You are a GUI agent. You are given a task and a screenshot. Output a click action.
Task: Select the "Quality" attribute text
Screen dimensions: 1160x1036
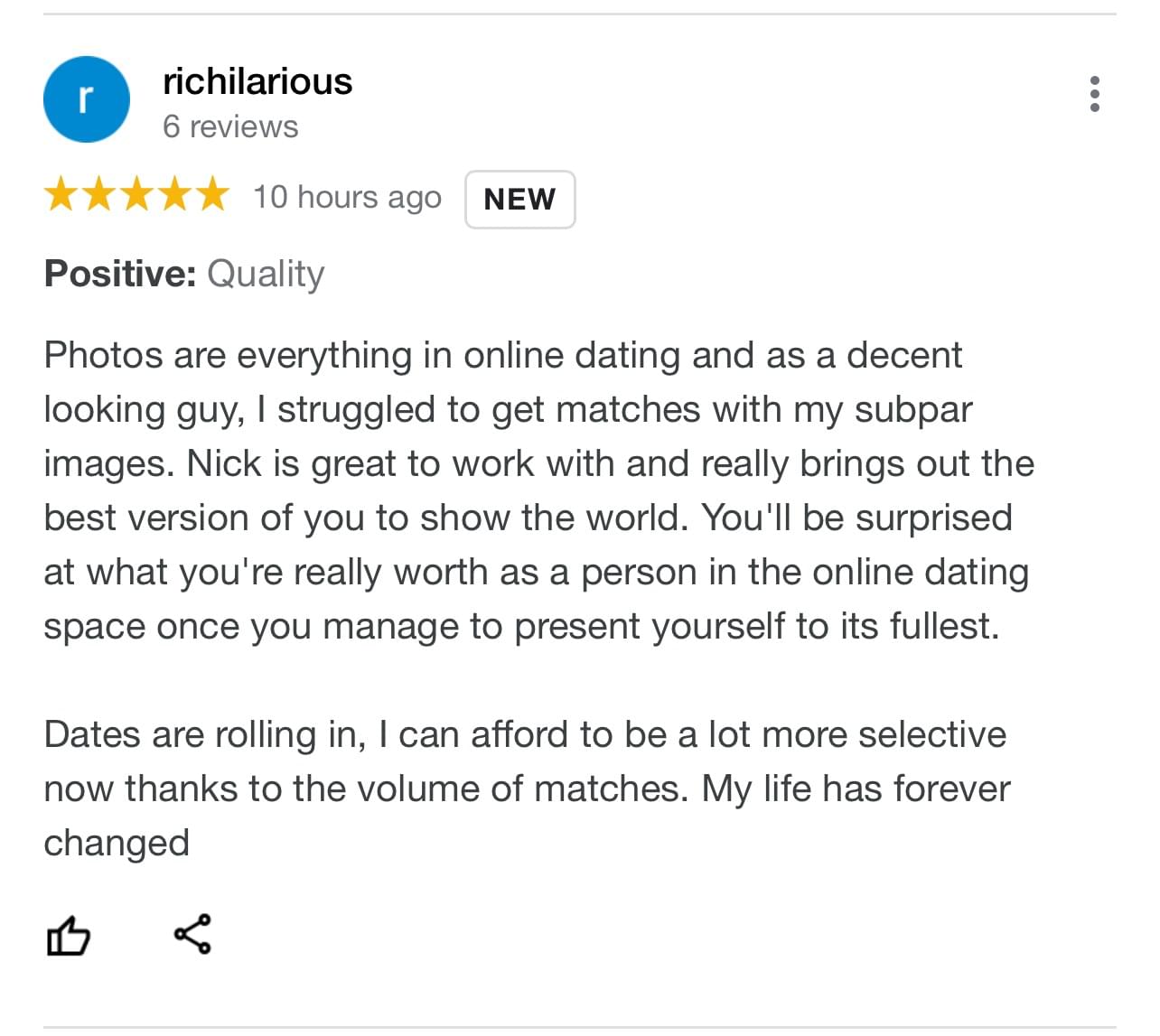266,274
